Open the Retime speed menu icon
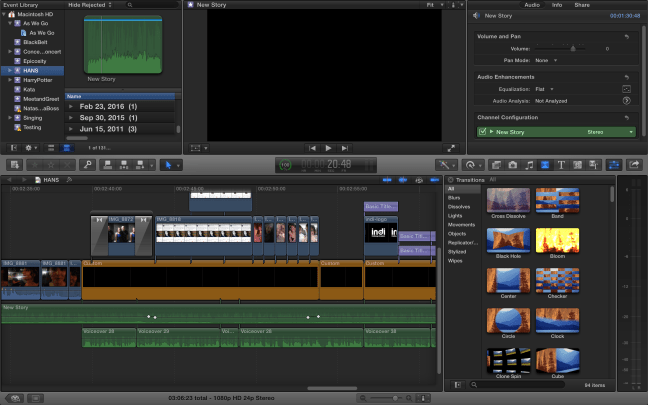Image resolution: width=648 pixels, height=405 pixels. coord(471,164)
